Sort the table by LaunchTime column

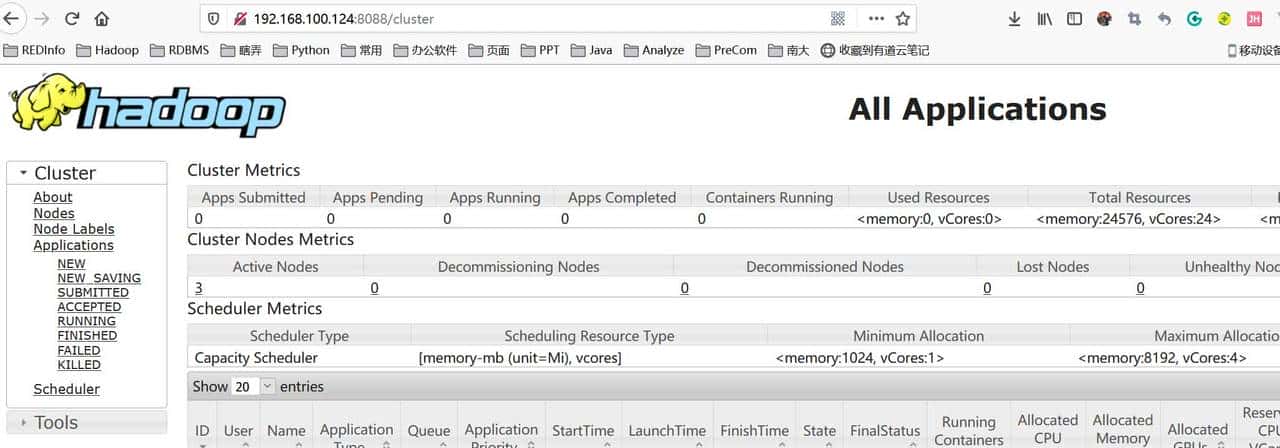(667, 431)
